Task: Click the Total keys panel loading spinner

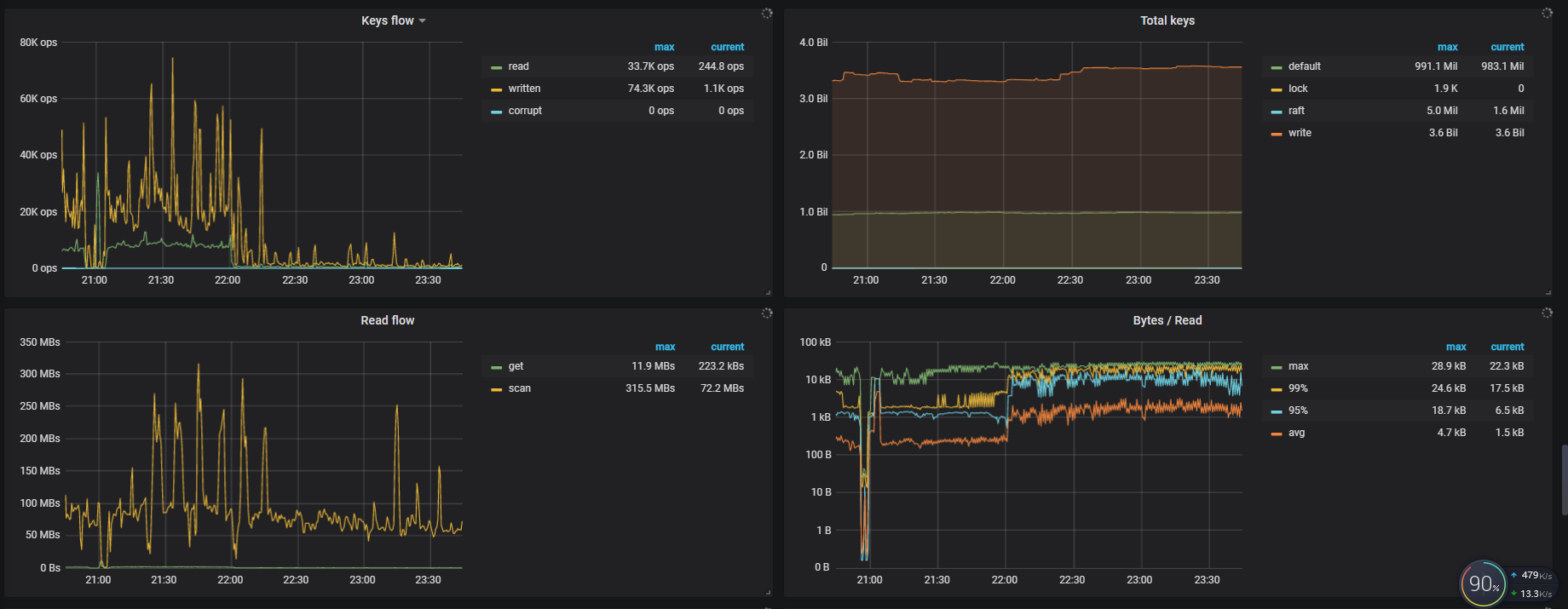Action: point(1547,14)
